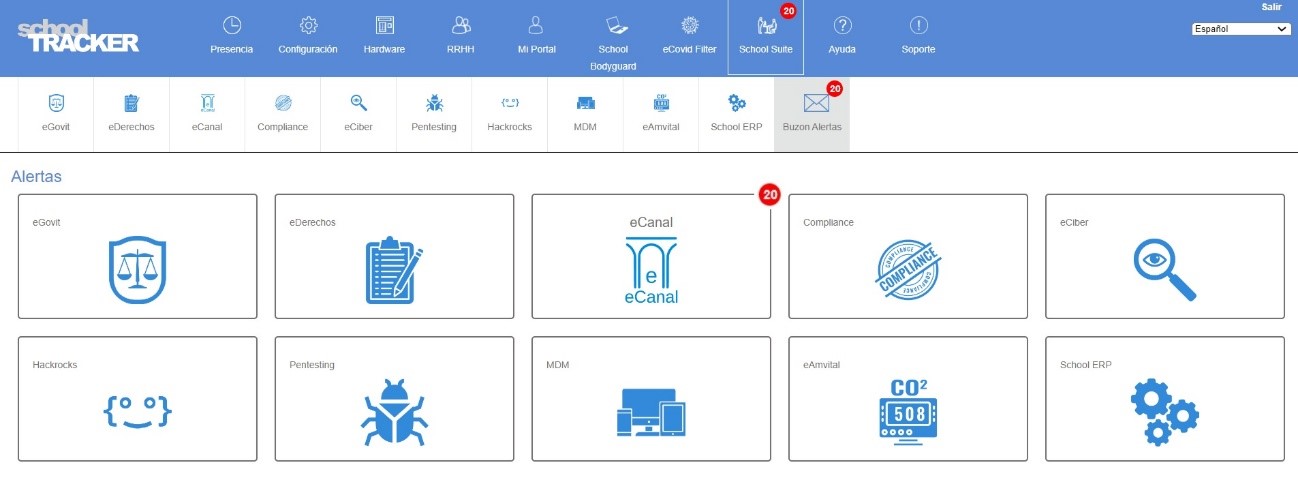Image resolution: width=1298 pixels, height=480 pixels.
Task: Click the Configuración gear icon
Action: coord(308,26)
